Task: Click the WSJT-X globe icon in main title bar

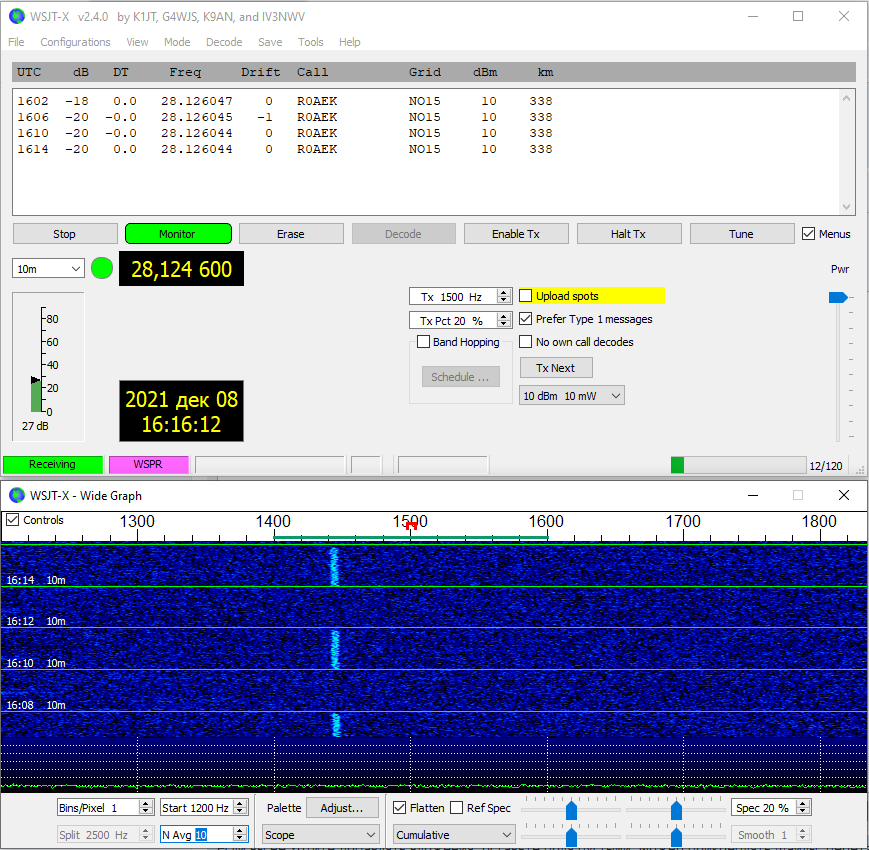Action: 17,16
